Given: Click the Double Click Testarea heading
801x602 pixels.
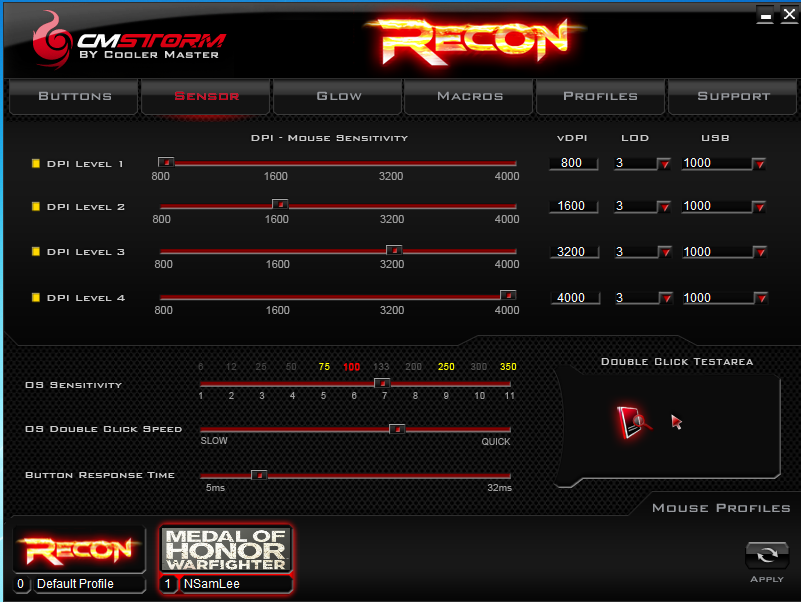Looking at the screenshot, I should (677, 362).
